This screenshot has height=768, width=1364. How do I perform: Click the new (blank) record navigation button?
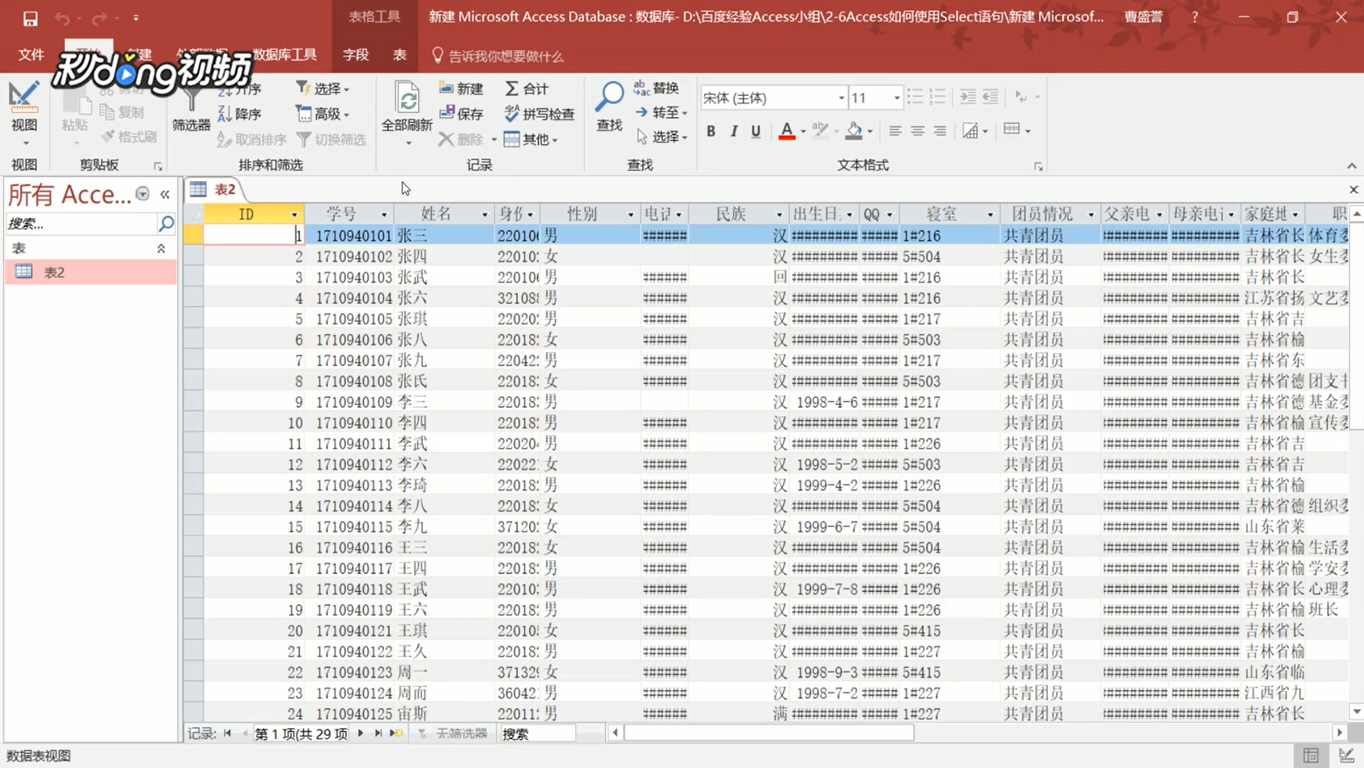point(396,734)
